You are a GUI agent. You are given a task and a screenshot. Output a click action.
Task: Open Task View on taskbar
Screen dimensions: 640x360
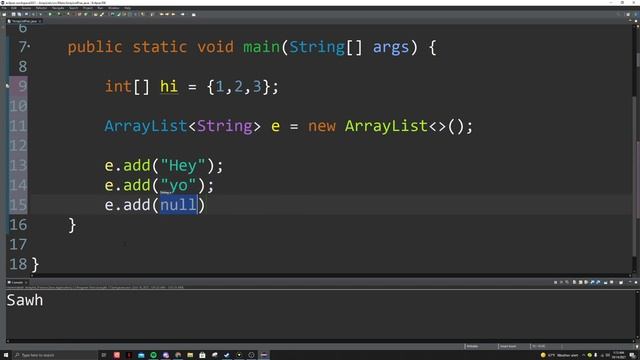[104, 355]
